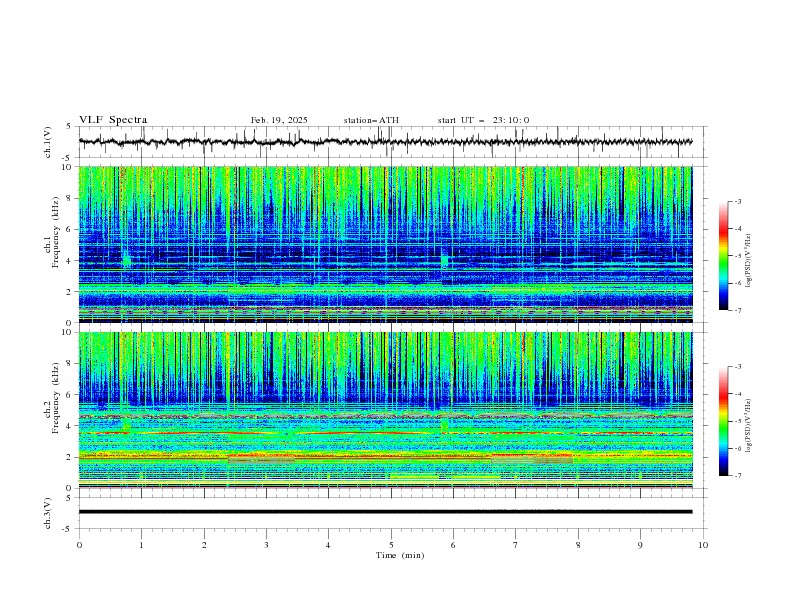The image size is (792, 612).
Task: Click the time axis tick label "0"
Action: pos(79,545)
